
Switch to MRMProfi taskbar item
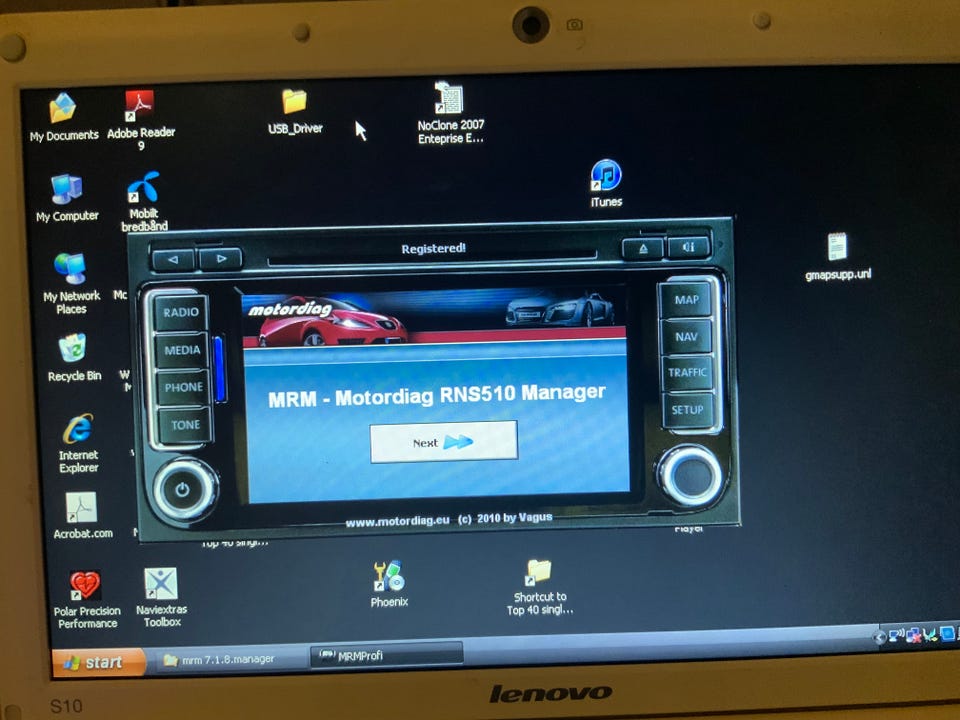[386, 655]
